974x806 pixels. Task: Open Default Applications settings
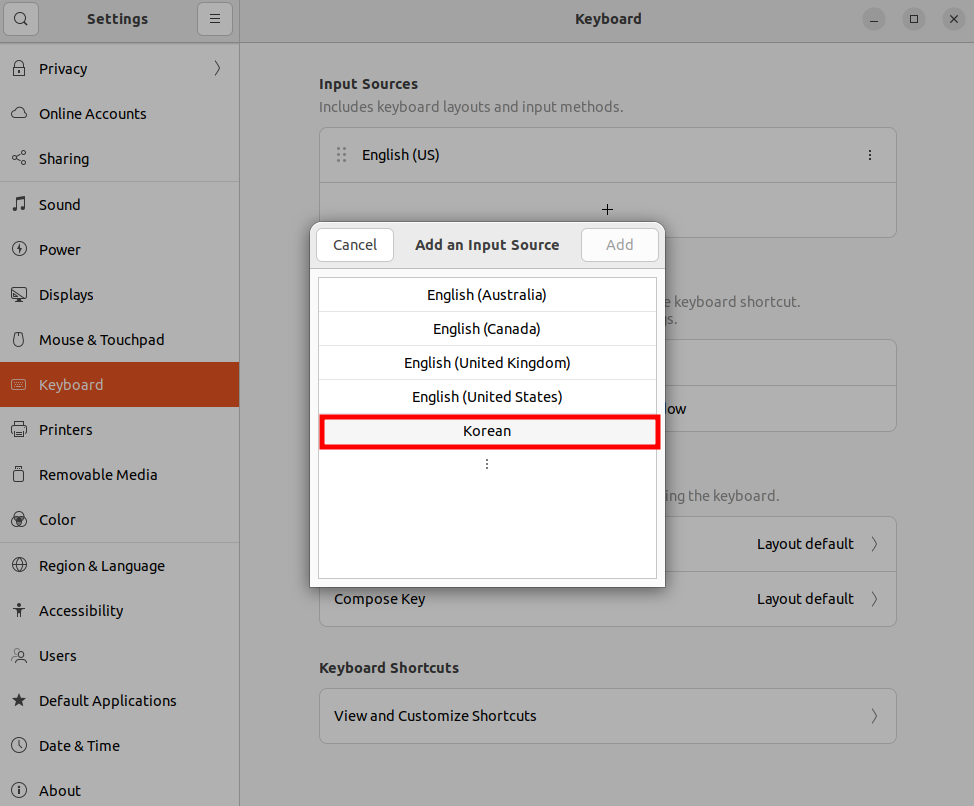[119, 700]
